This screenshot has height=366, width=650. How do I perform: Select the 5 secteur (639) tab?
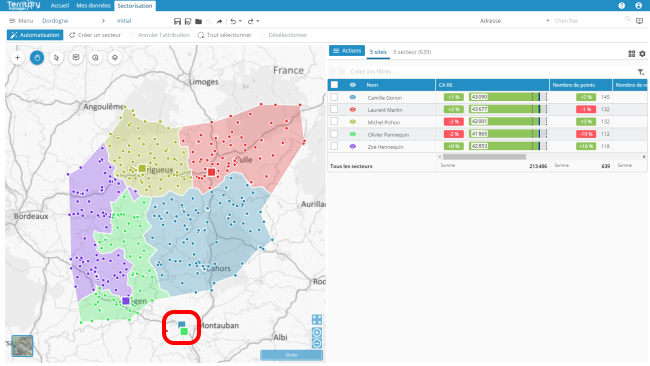click(412, 52)
